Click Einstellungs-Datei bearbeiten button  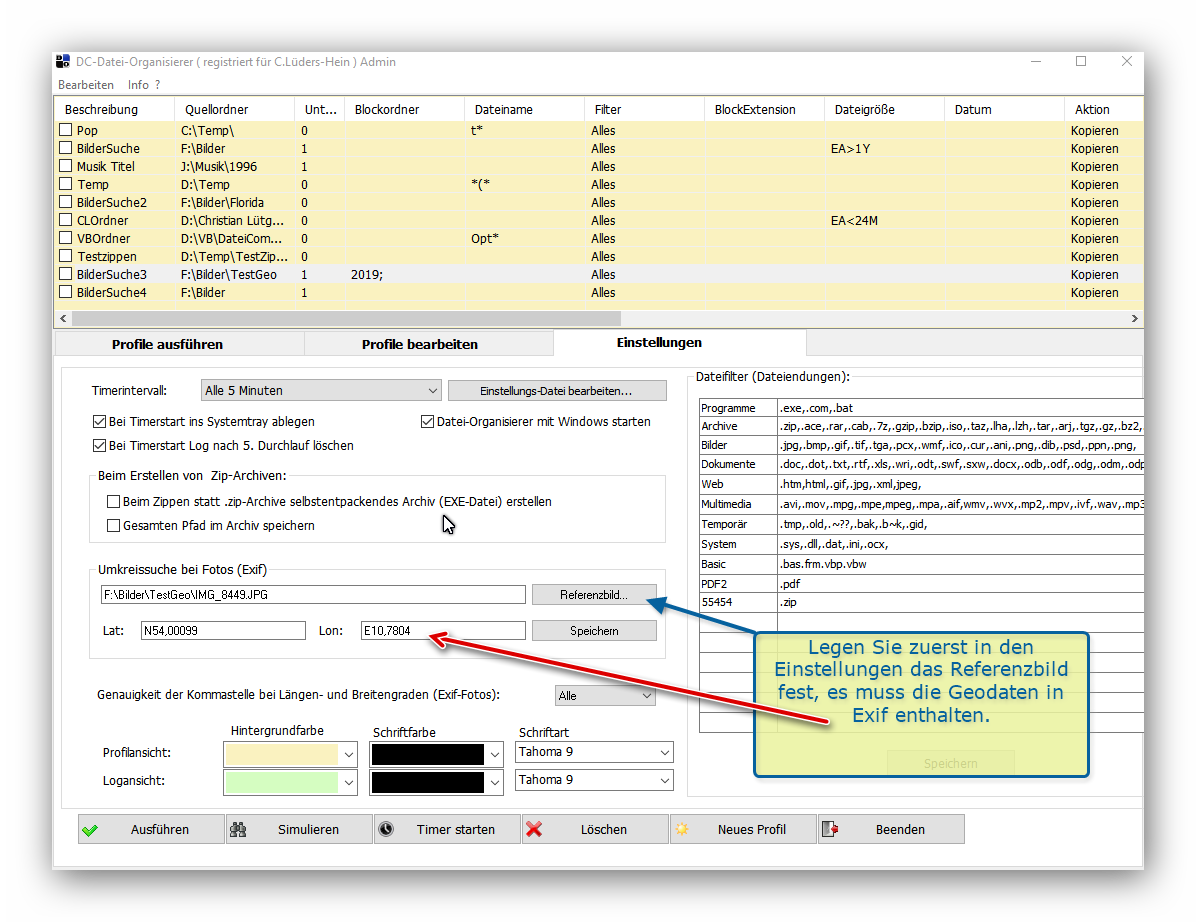pyautogui.click(x=556, y=391)
